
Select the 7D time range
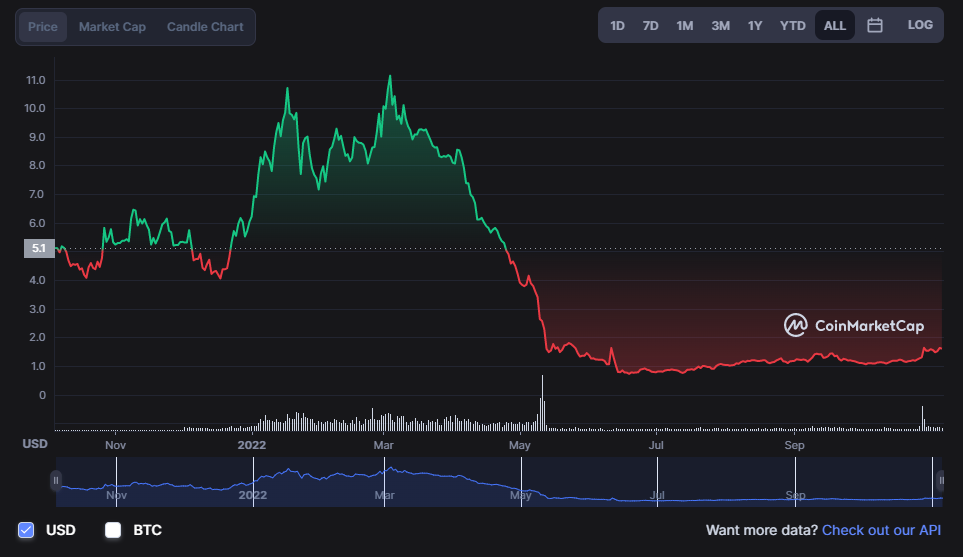tap(650, 26)
